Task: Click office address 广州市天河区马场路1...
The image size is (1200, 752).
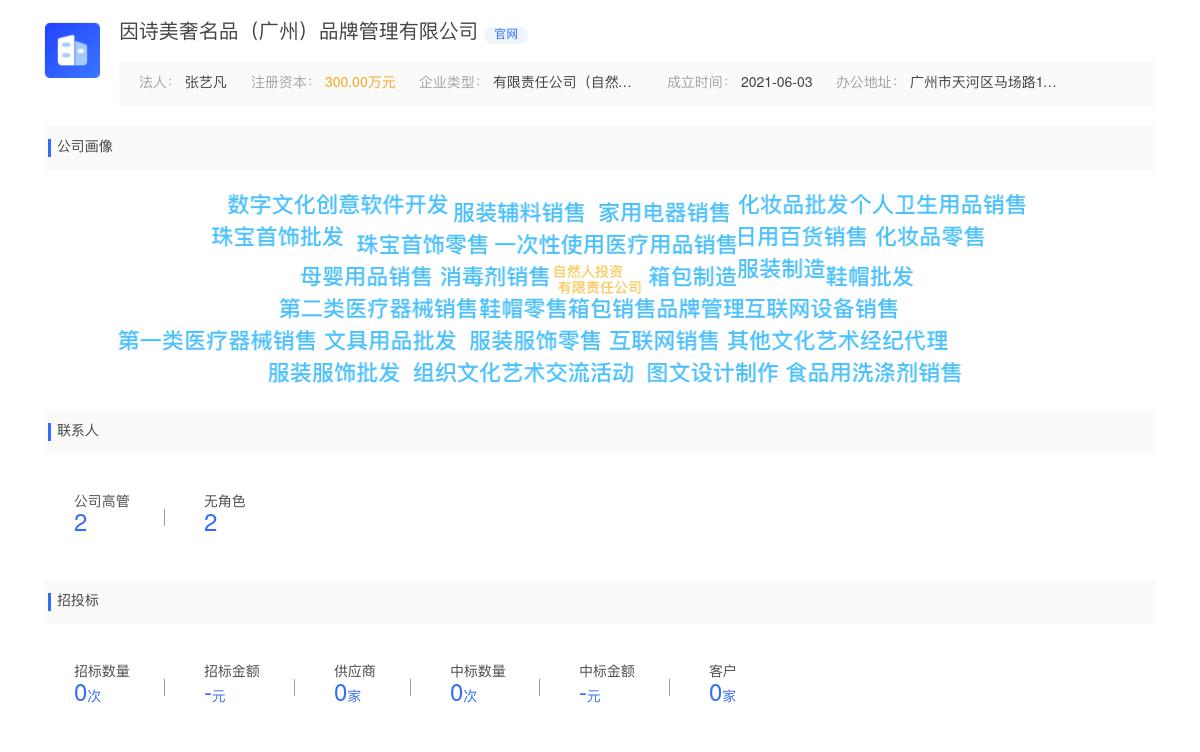Action: click(983, 83)
